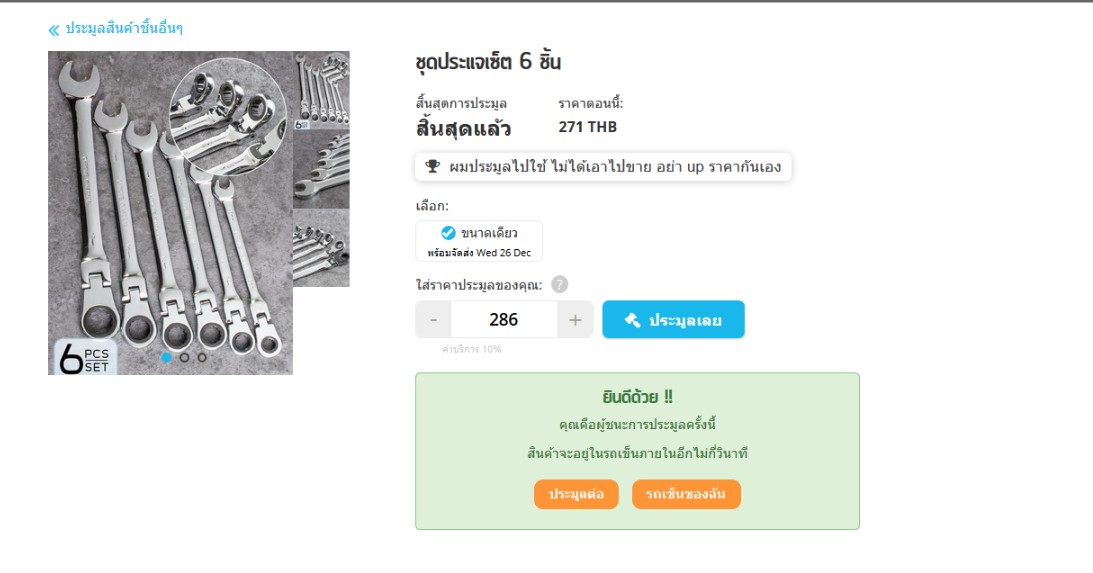Viewport: 1093px width, 573px height.
Task: Click the main wrench set product image
Action: 171,213
